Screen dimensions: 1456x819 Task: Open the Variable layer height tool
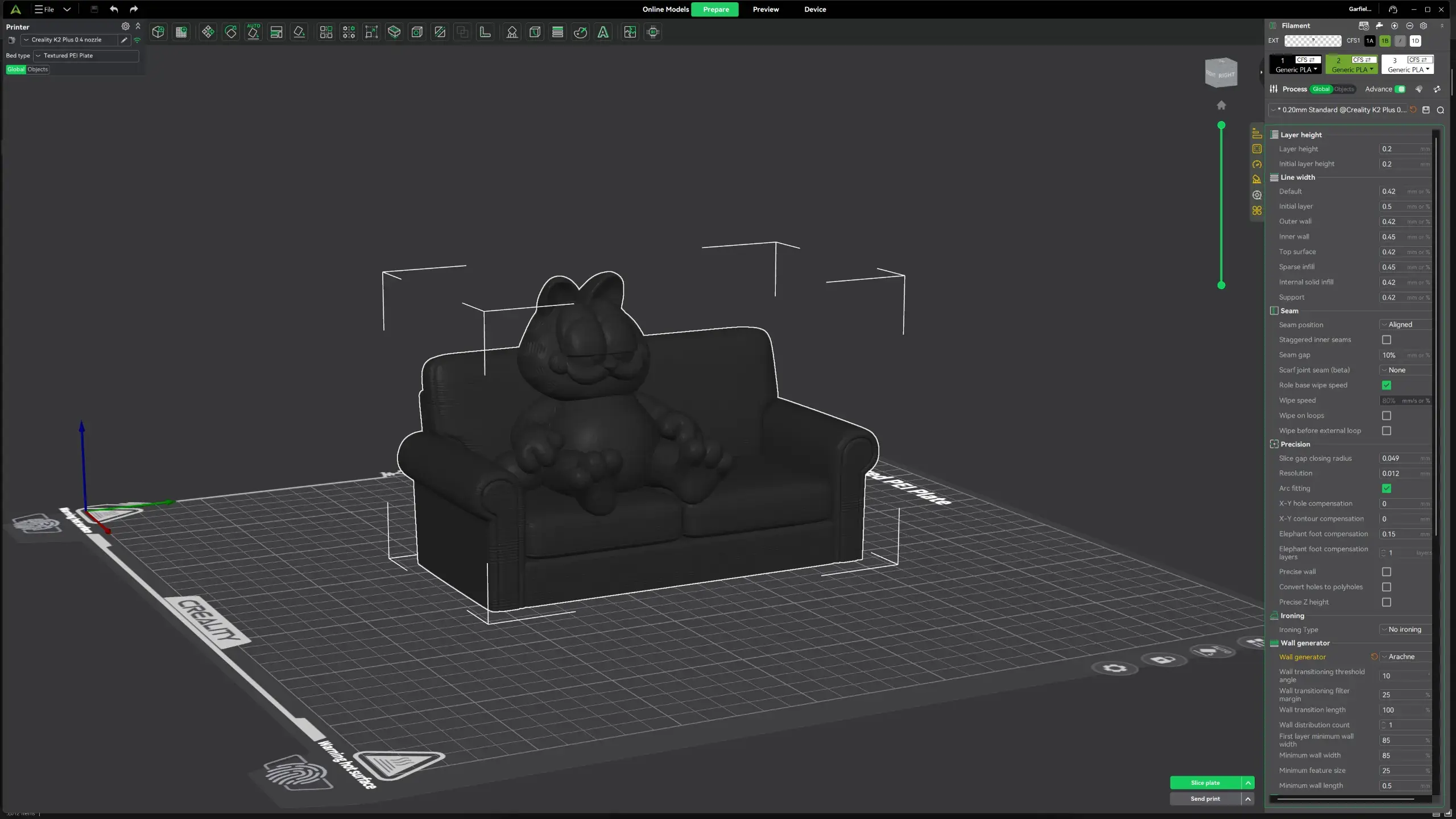[x=557, y=32]
